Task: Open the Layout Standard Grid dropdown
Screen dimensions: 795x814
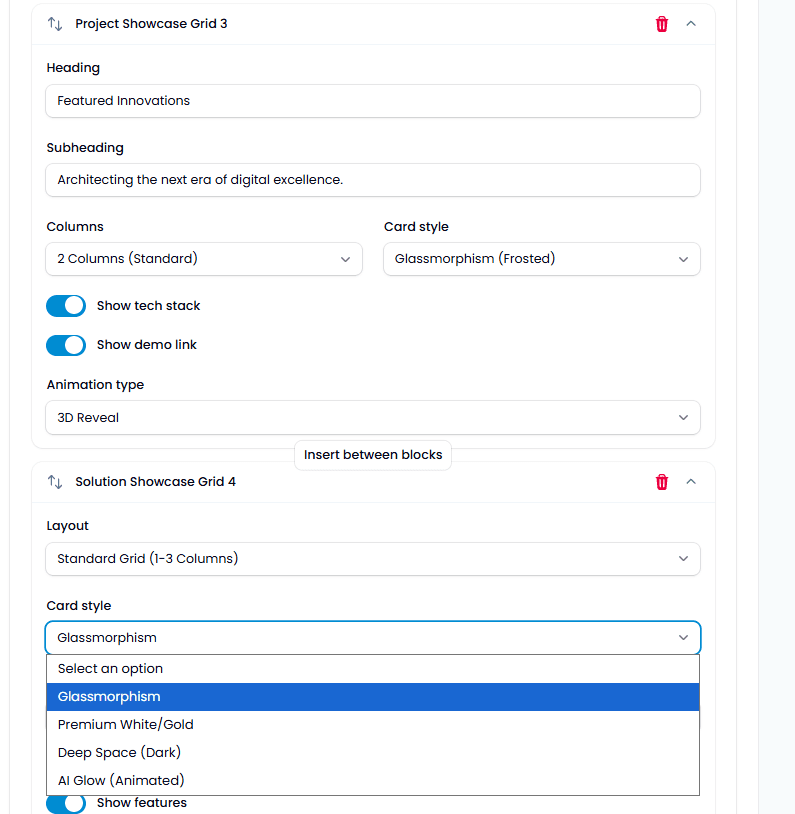Action: (373, 559)
